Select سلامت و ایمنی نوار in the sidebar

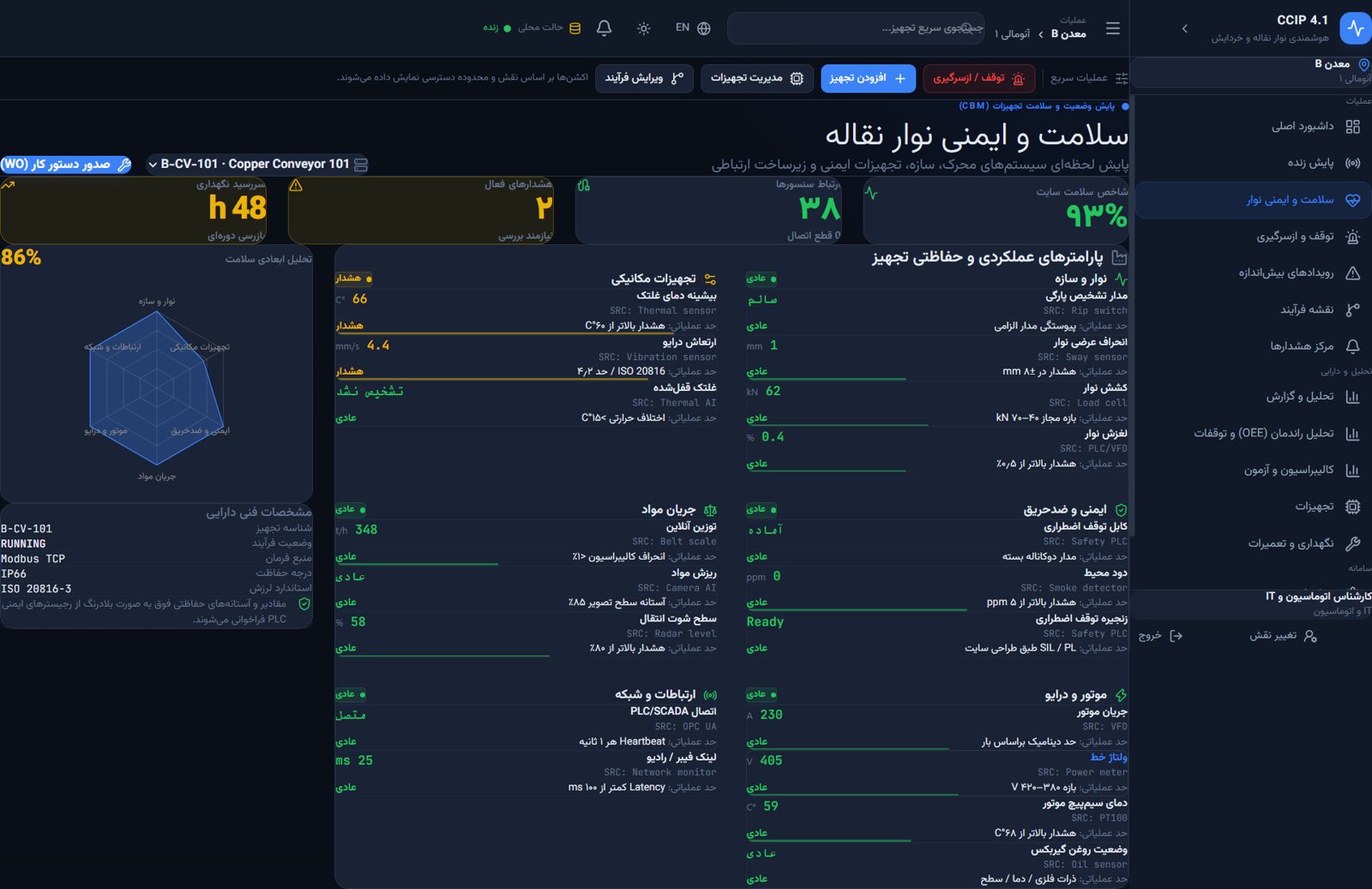[x=1253, y=200]
